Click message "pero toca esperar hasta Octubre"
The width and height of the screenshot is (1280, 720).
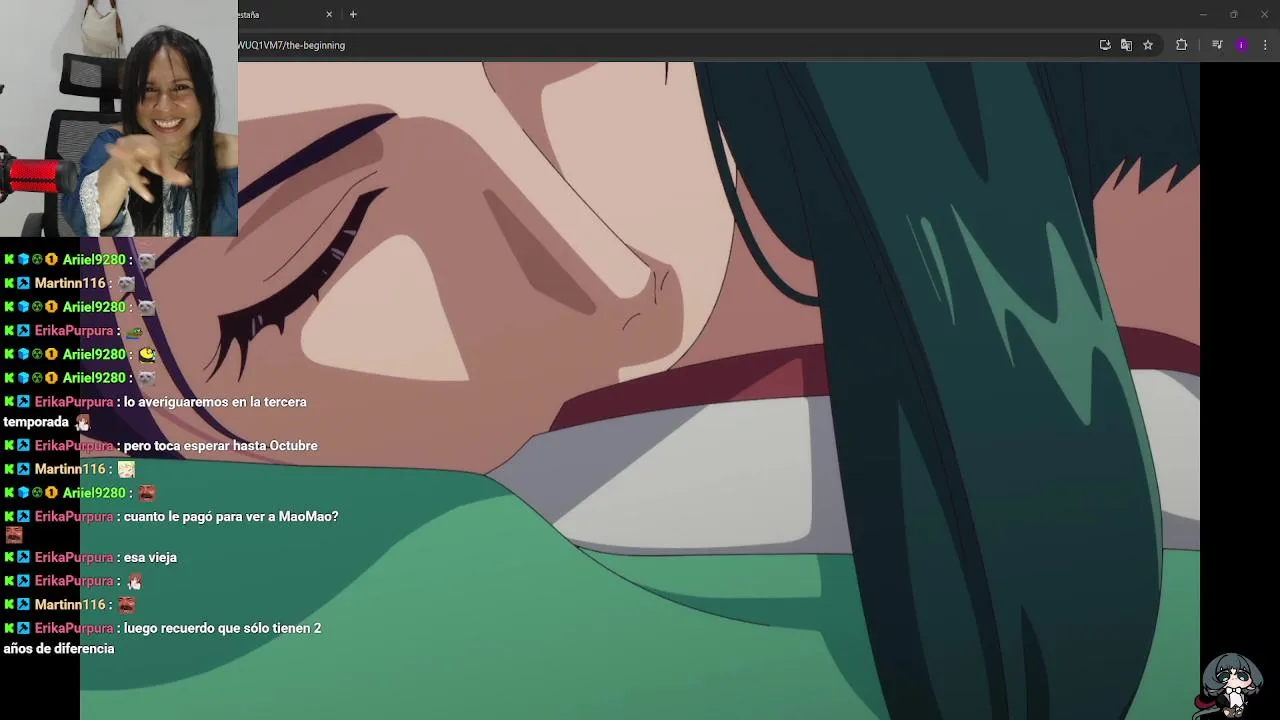[220, 446]
